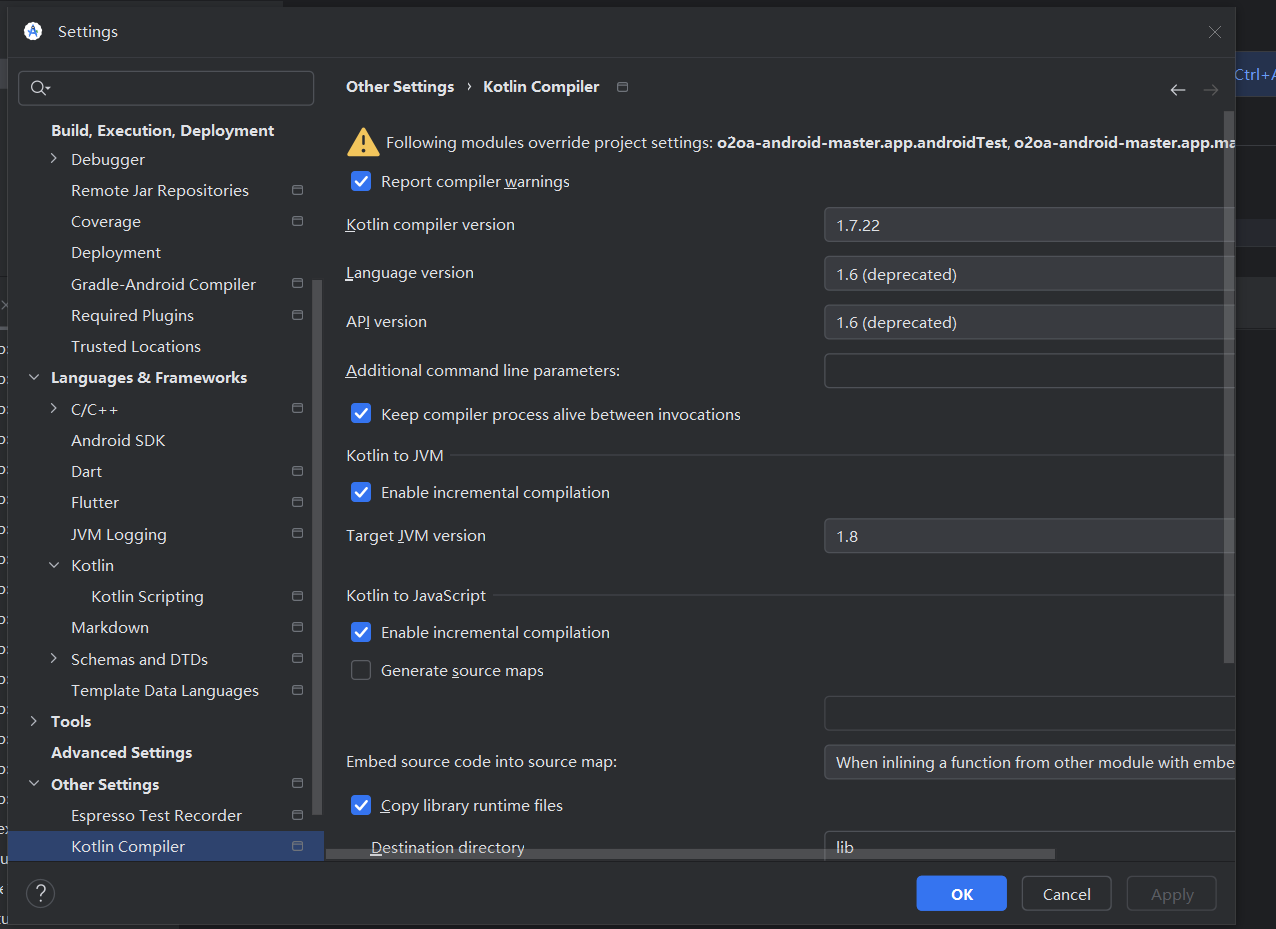1276x929 pixels.
Task: Disable Report compiler warnings checkbox
Action: click(361, 182)
